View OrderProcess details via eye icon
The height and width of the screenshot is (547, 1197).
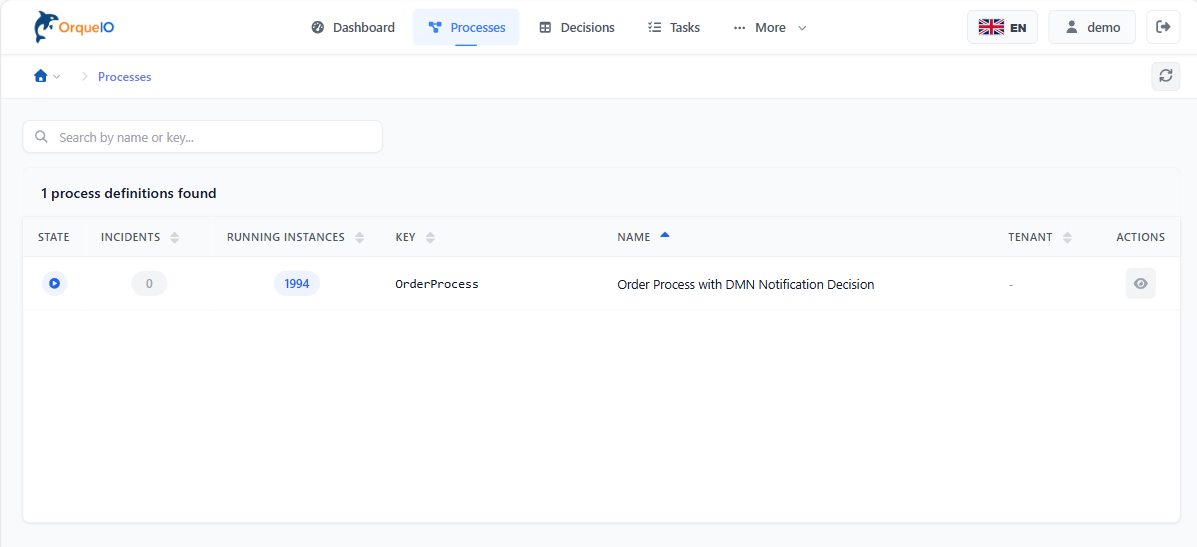(x=1140, y=284)
